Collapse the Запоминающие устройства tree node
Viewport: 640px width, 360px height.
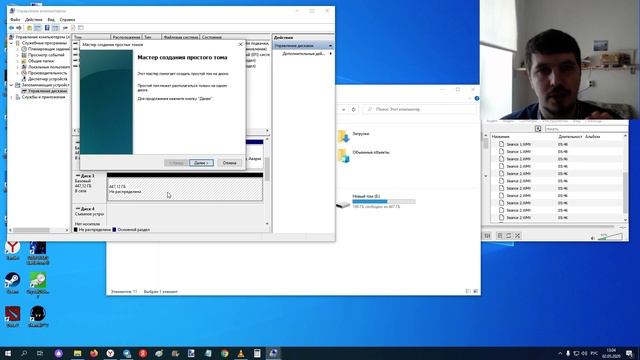(x=11, y=85)
